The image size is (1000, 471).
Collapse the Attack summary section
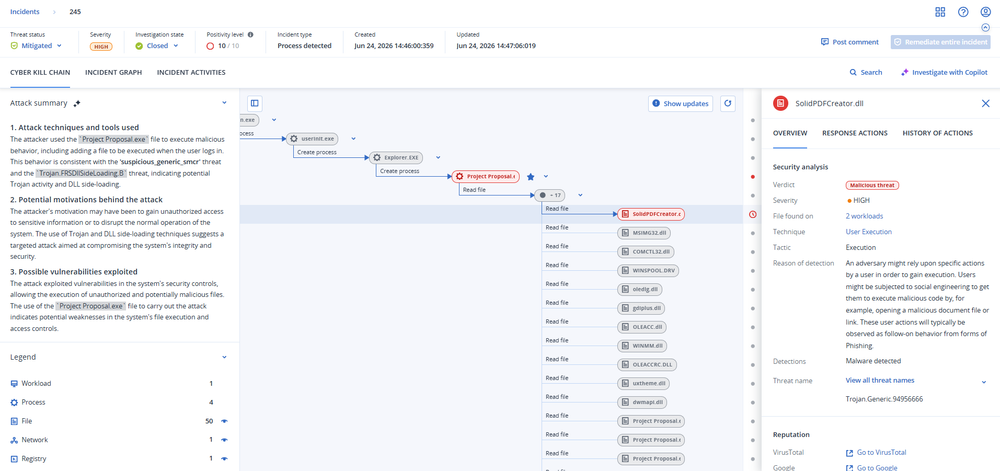pyautogui.click(x=224, y=103)
